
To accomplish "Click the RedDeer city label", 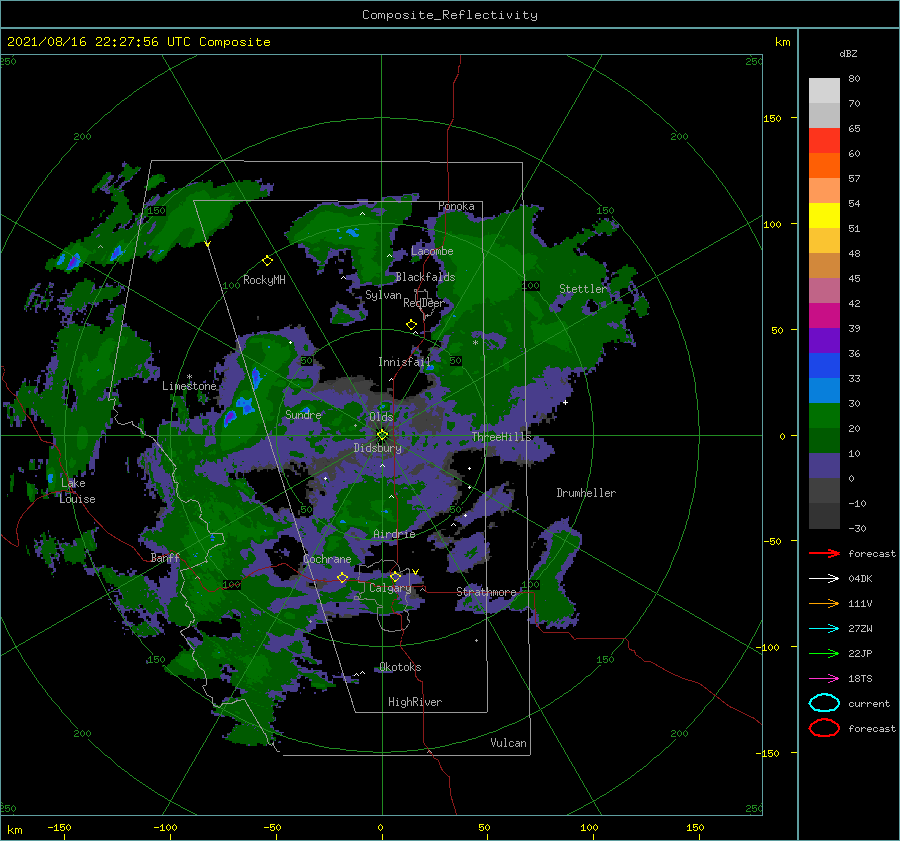I will pos(424,303).
